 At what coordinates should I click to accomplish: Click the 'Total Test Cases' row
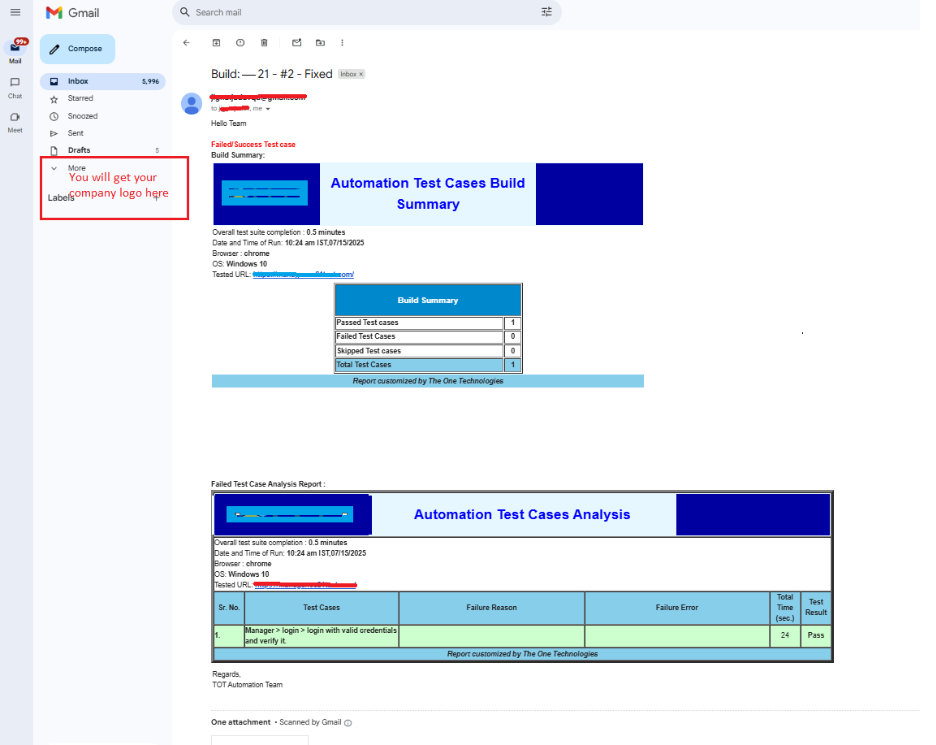(x=428, y=365)
